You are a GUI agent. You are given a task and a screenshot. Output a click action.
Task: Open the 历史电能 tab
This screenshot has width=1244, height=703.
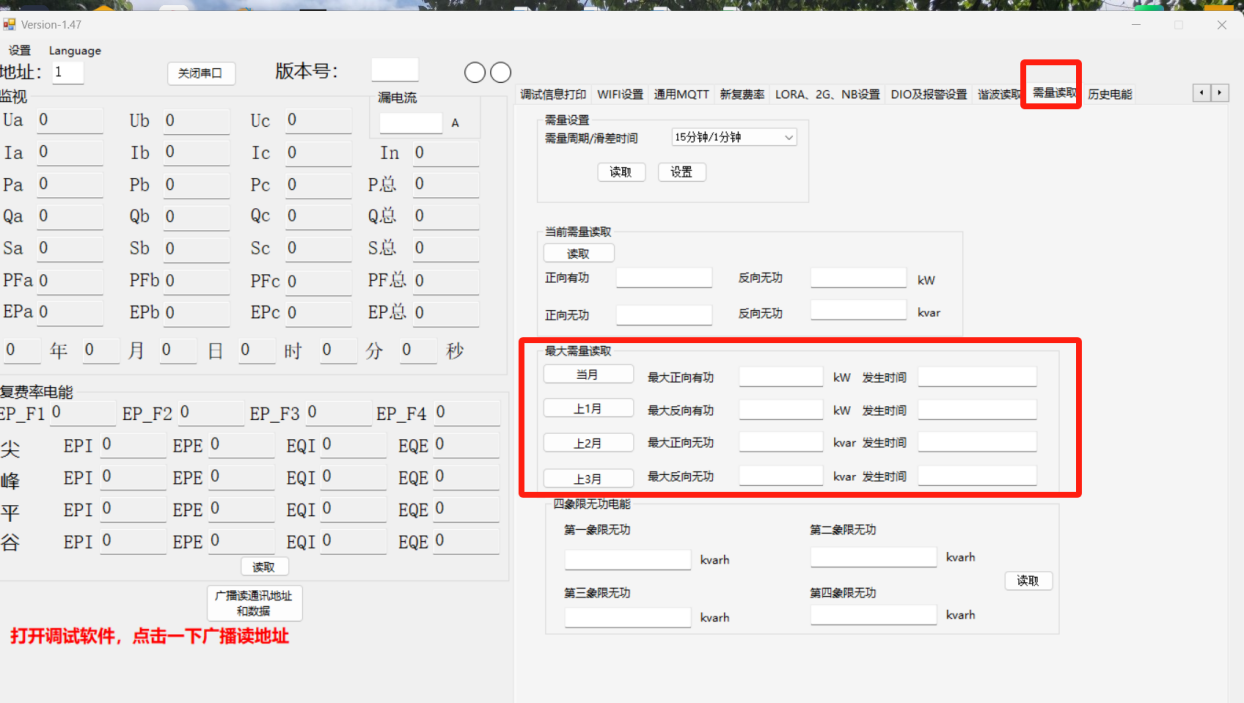[1110, 95]
